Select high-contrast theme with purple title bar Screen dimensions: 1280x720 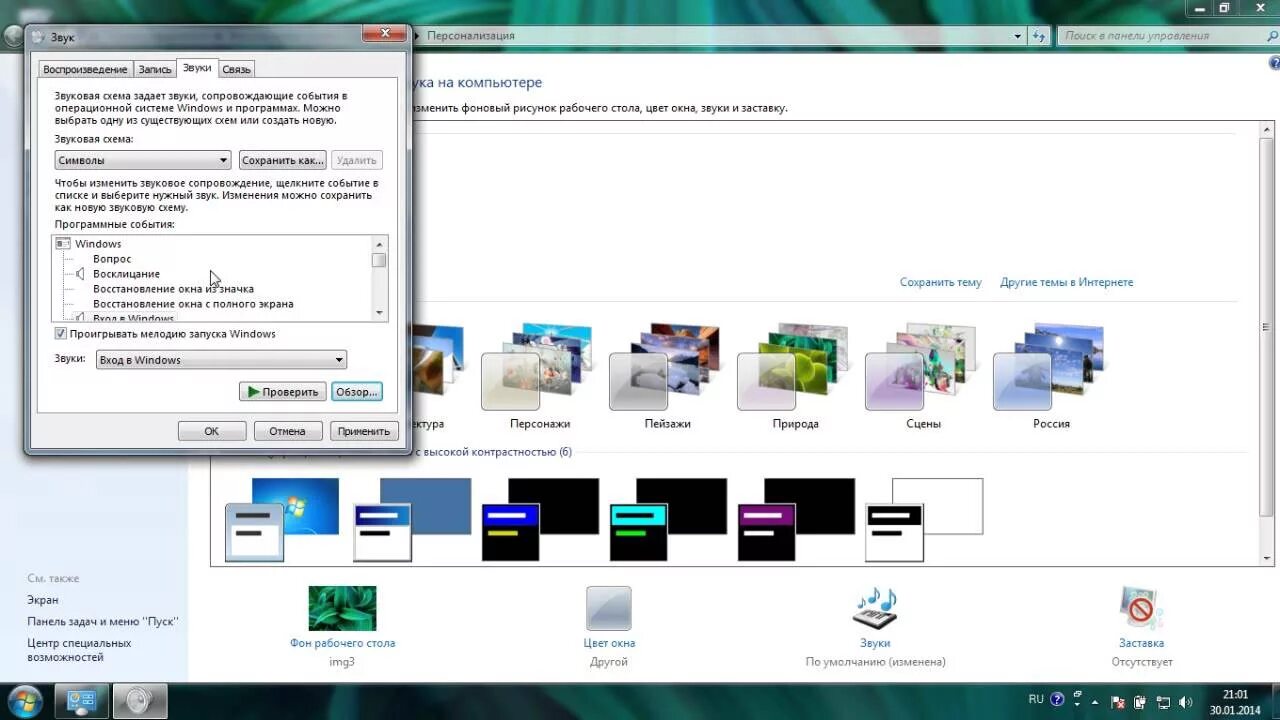pyautogui.click(x=796, y=519)
